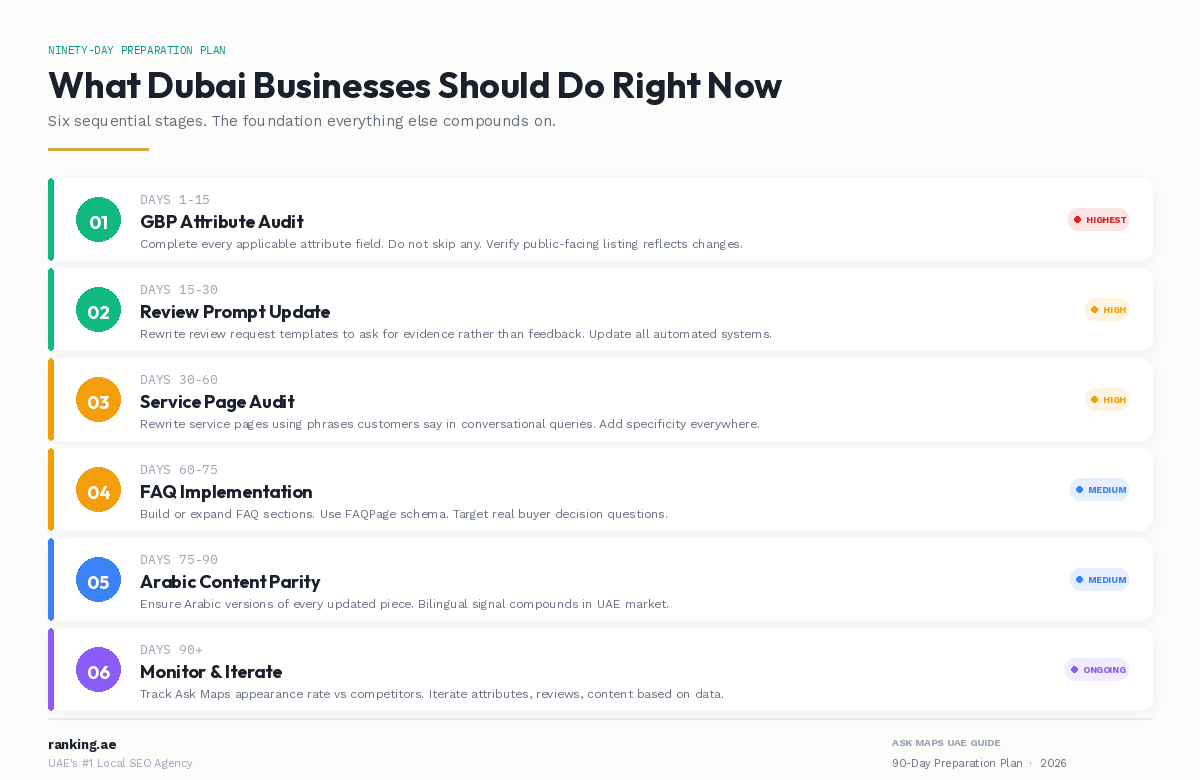Select MEDIUM badge on FAQ Implementation
The image size is (1200, 780).
pyautogui.click(x=1099, y=490)
